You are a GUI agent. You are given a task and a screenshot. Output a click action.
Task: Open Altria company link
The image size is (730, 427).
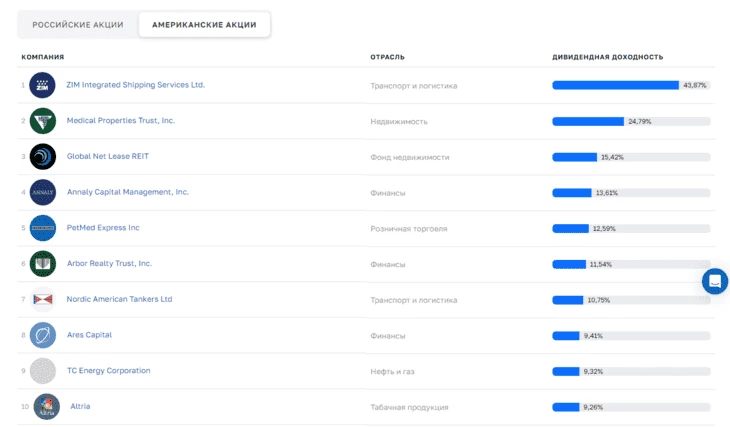click(80, 406)
